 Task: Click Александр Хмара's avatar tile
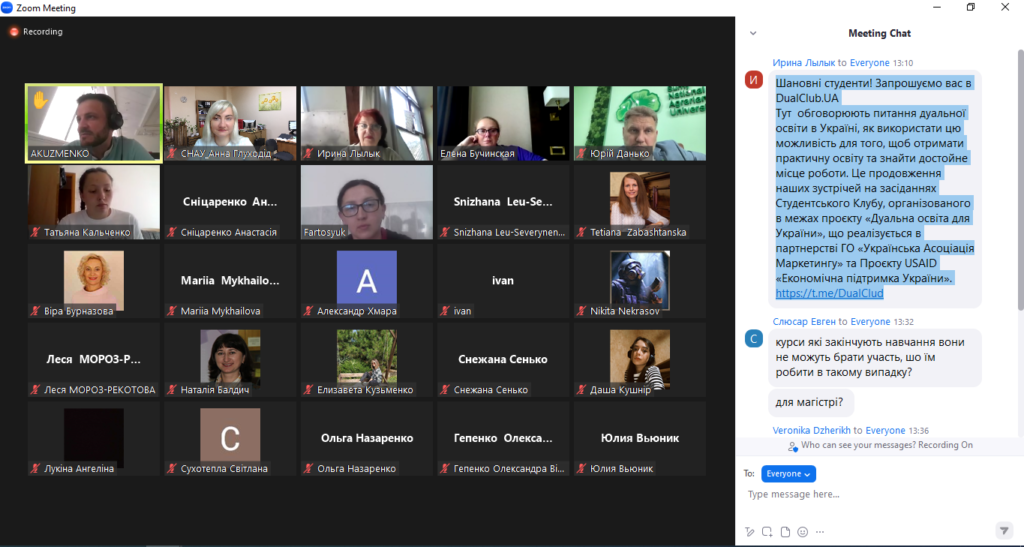367,281
